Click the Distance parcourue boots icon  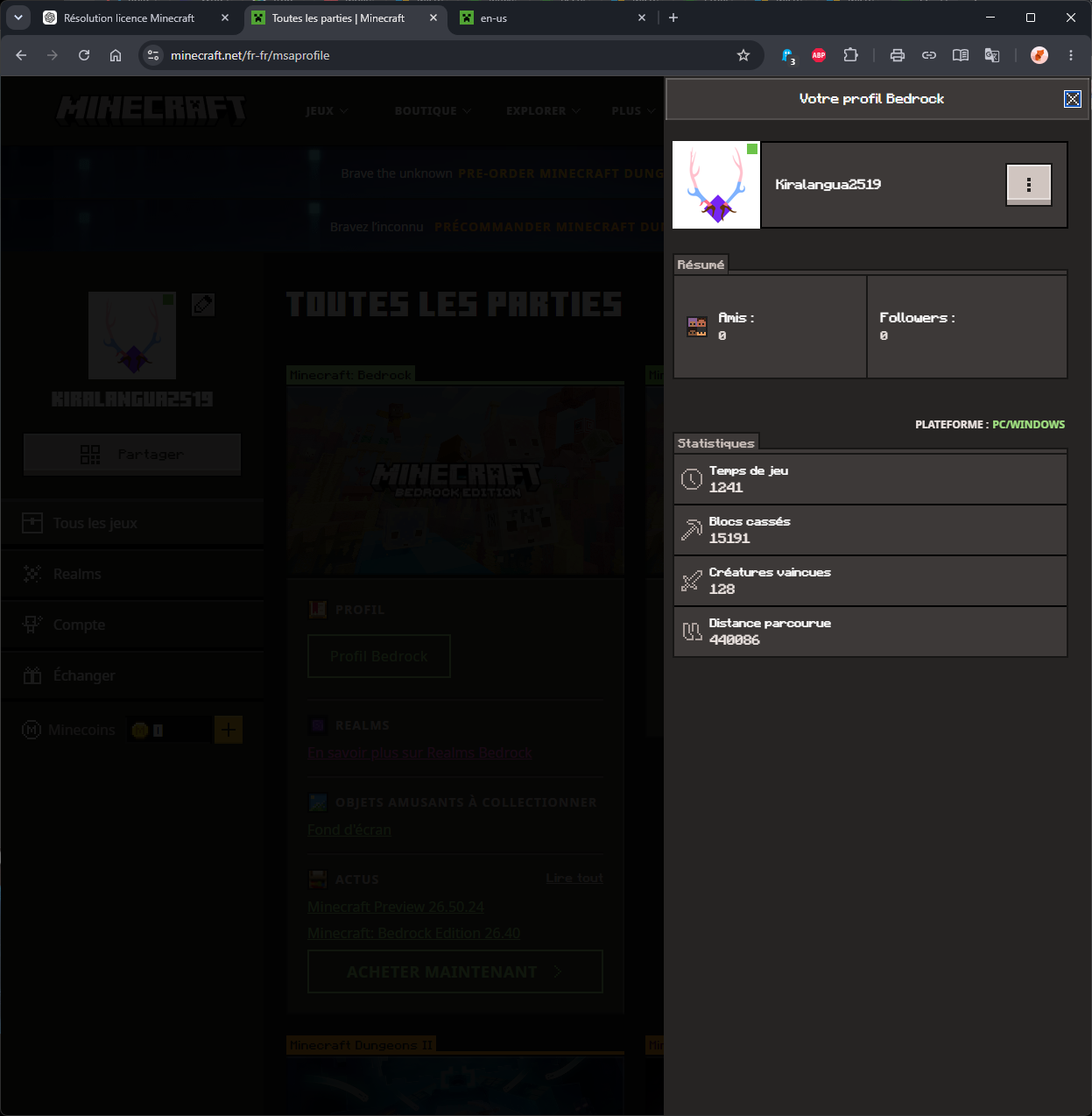692,632
